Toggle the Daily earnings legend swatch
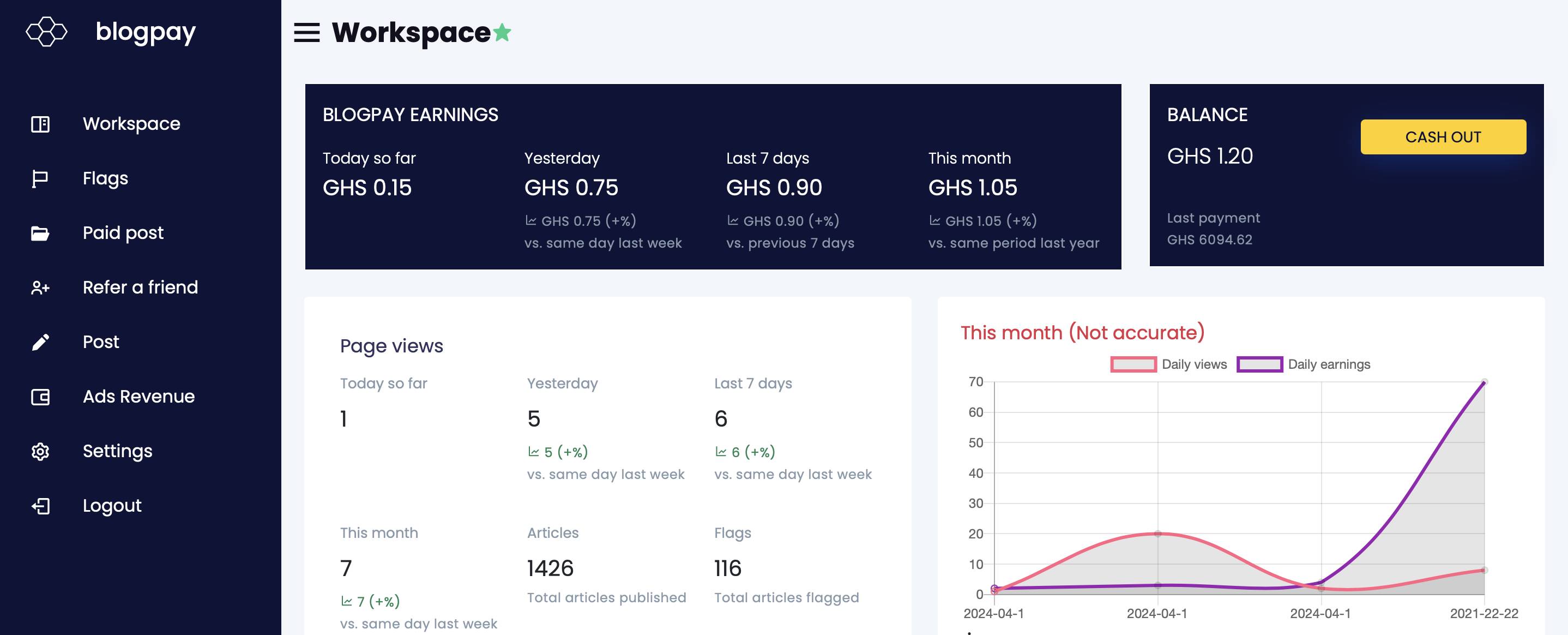The height and width of the screenshot is (635, 1568). pyautogui.click(x=1260, y=364)
